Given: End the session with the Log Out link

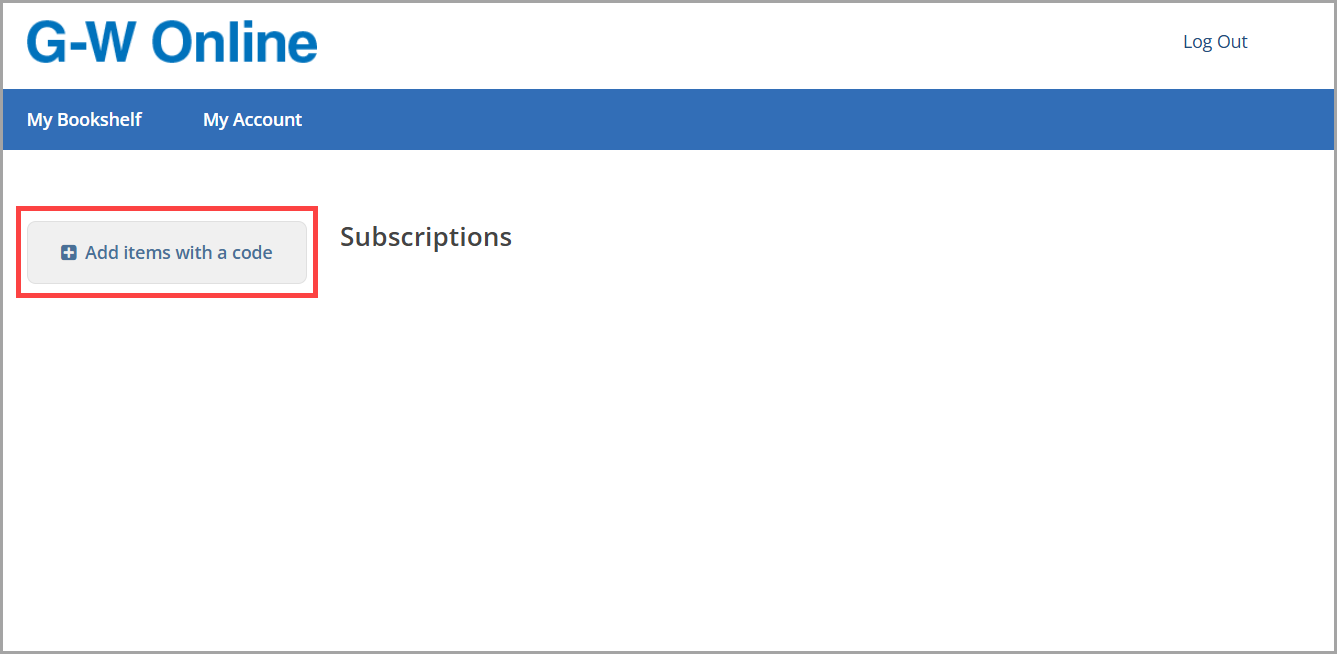Looking at the screenshot, I should 1215,42.
